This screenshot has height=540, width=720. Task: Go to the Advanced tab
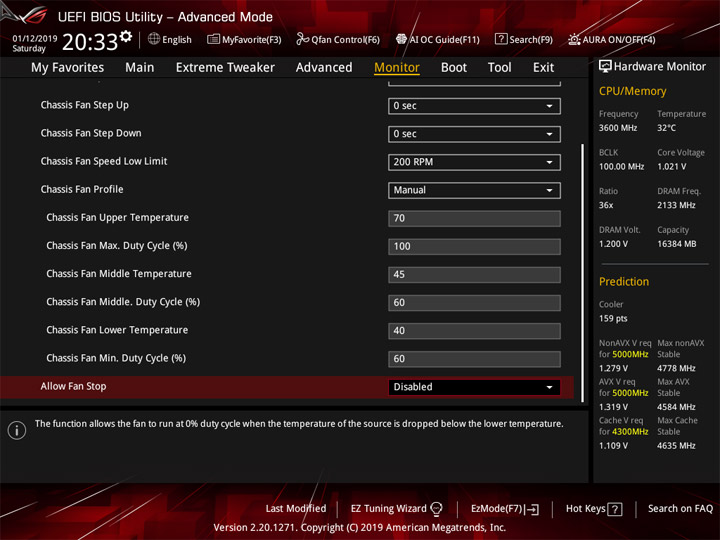(x=324, y=68)
